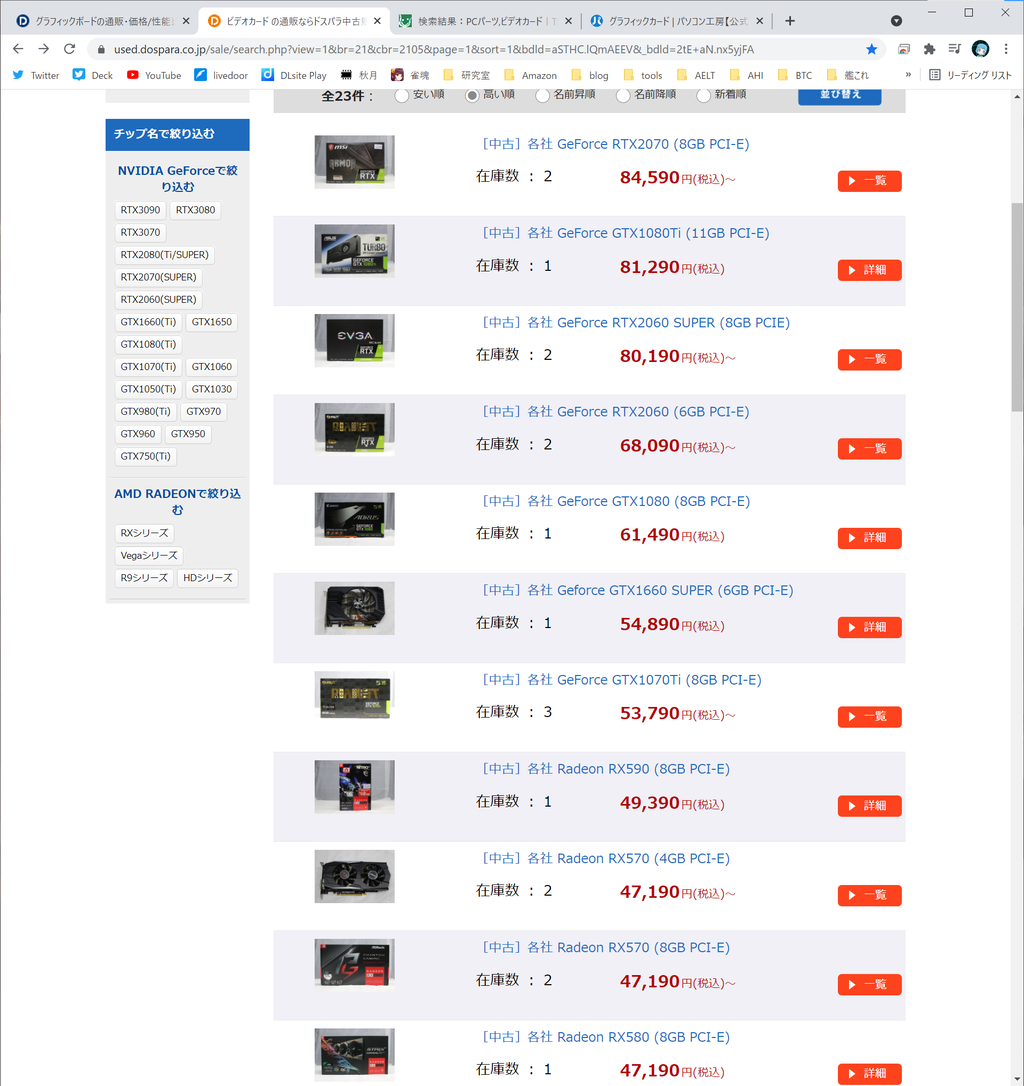This screenshot has width=1024, height=1086.
Task: Open the media control icon in toolbar
Action: point(955,49)
